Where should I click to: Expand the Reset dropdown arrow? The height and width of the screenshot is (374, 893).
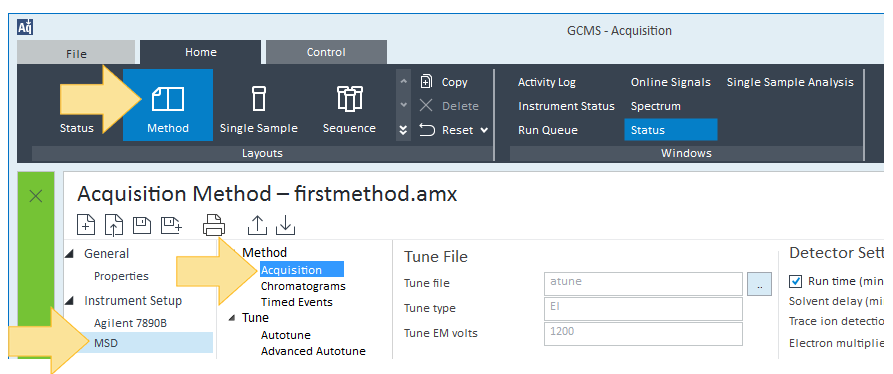pos(484,130)
